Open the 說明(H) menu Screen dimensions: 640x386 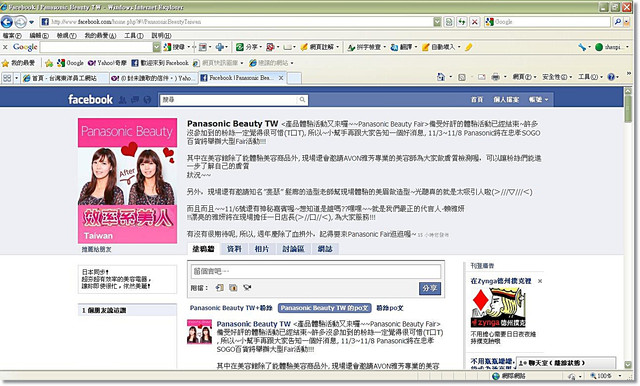click(x=161, y=35)
